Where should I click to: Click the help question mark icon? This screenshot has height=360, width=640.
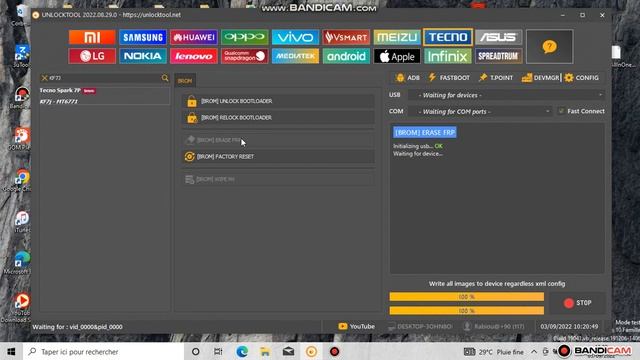tap(549, 47)
